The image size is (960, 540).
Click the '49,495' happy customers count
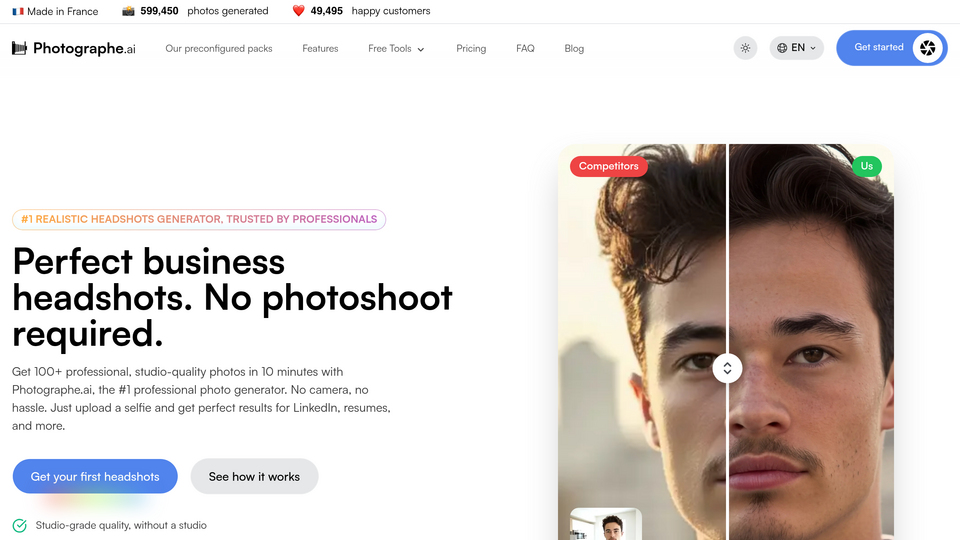(326, 11)
